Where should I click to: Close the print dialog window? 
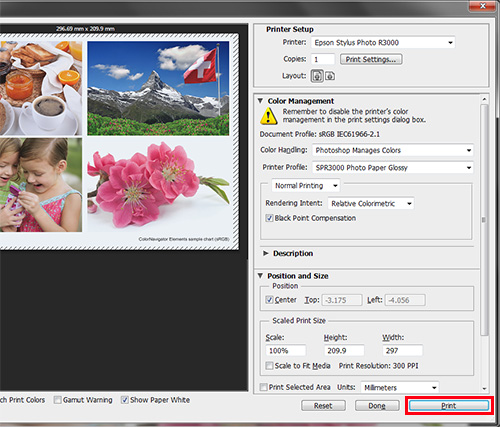(x=482, y=5)
